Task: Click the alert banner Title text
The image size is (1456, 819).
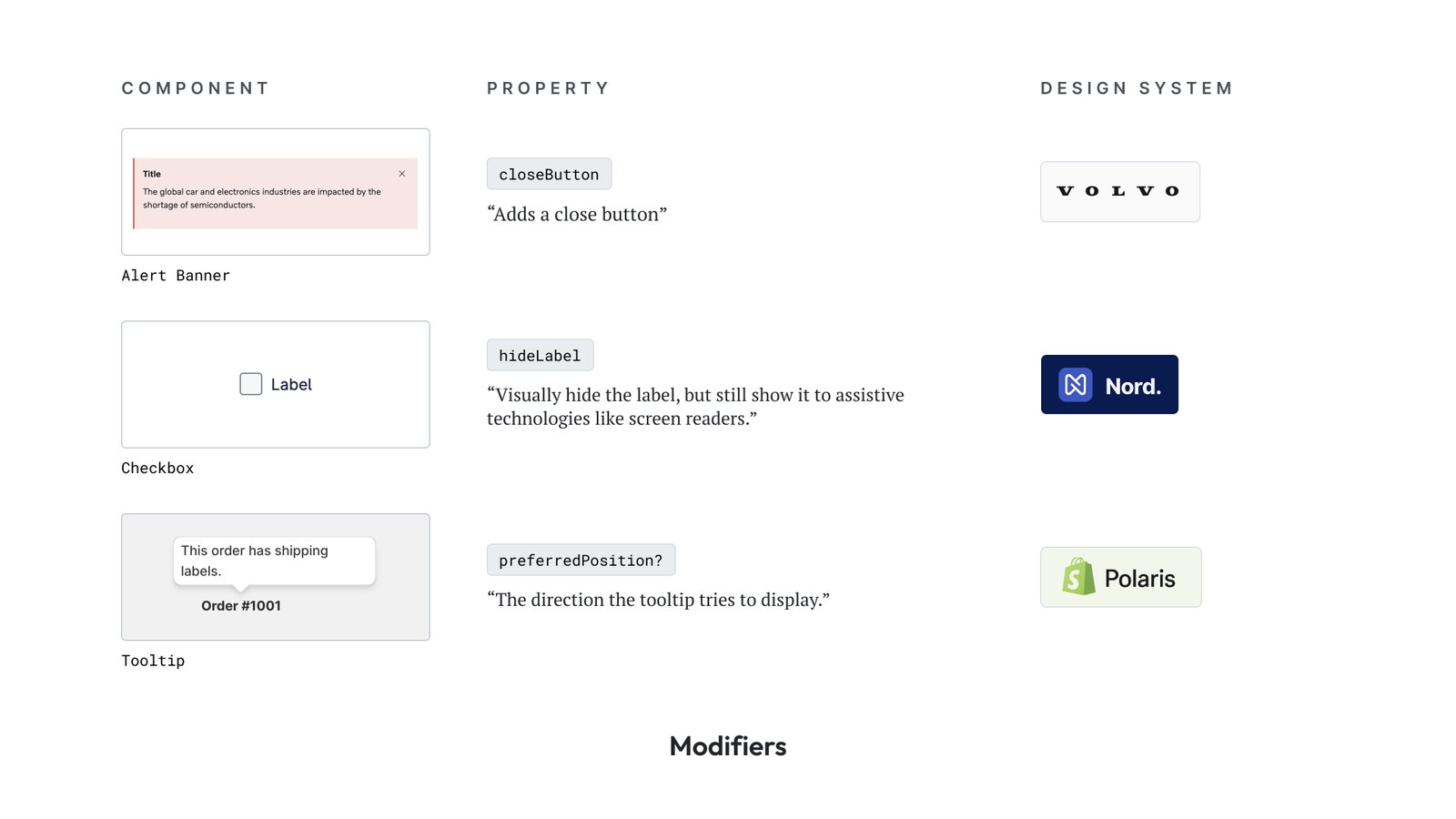Action: [x=152, y=174]
